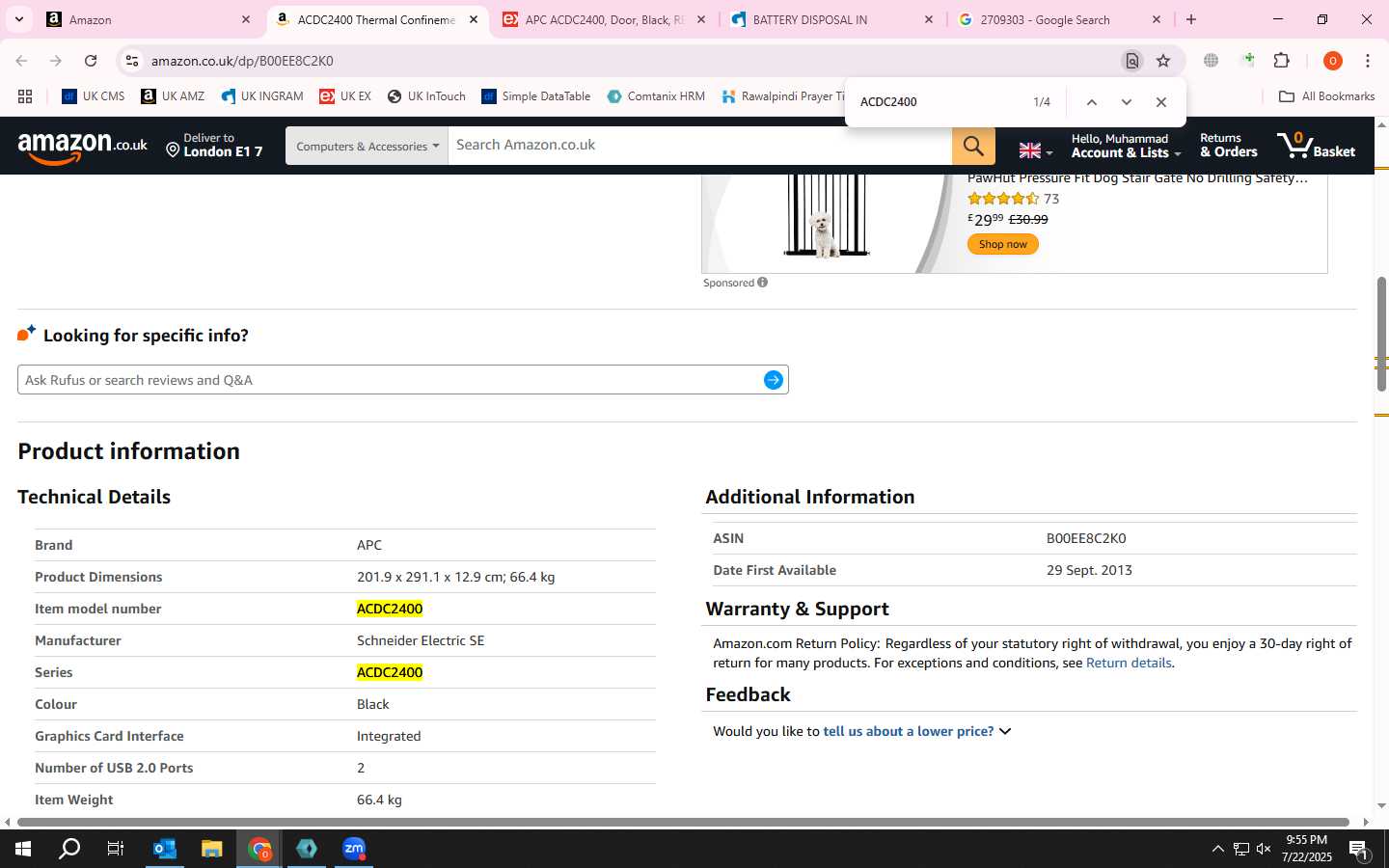Screen dimensions: 1389x868
Task: Select the ASIN value B00EE8C2K0
Action: coord(1086,538)
